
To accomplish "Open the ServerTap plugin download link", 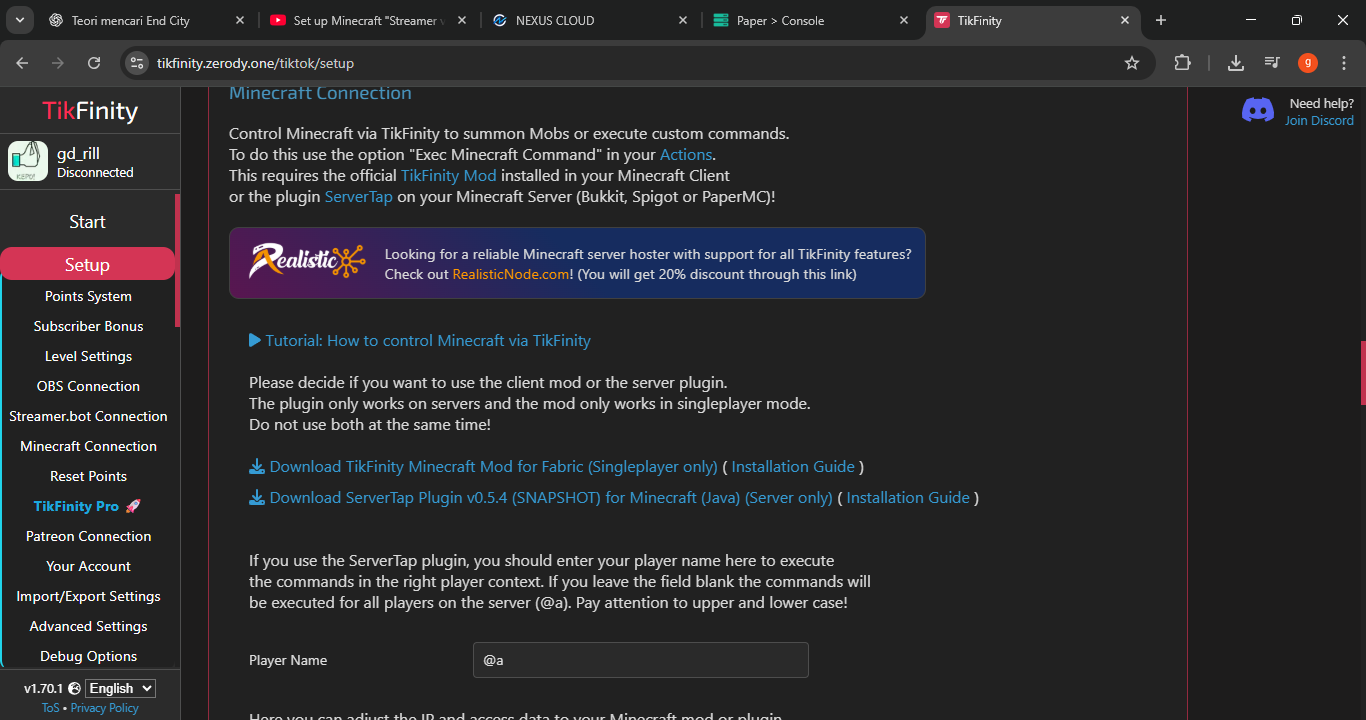I will 550,498.
